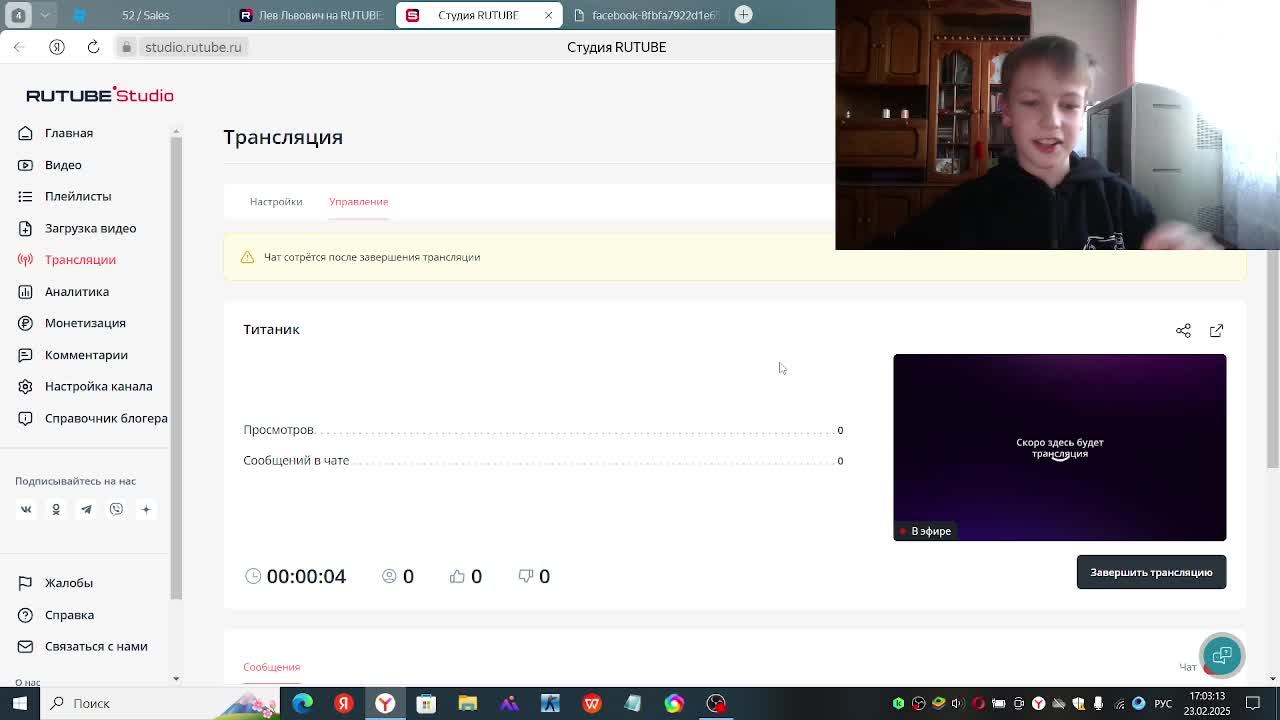Click the likes thumbs-up counter icon

457,576
